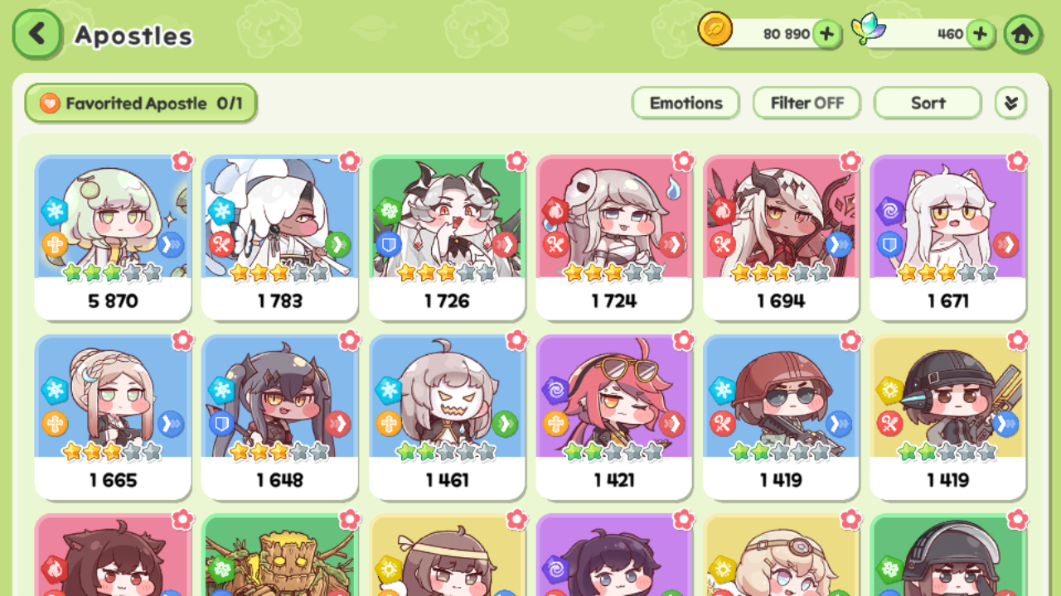Open the Sort options dropdown

coord(928,103)
